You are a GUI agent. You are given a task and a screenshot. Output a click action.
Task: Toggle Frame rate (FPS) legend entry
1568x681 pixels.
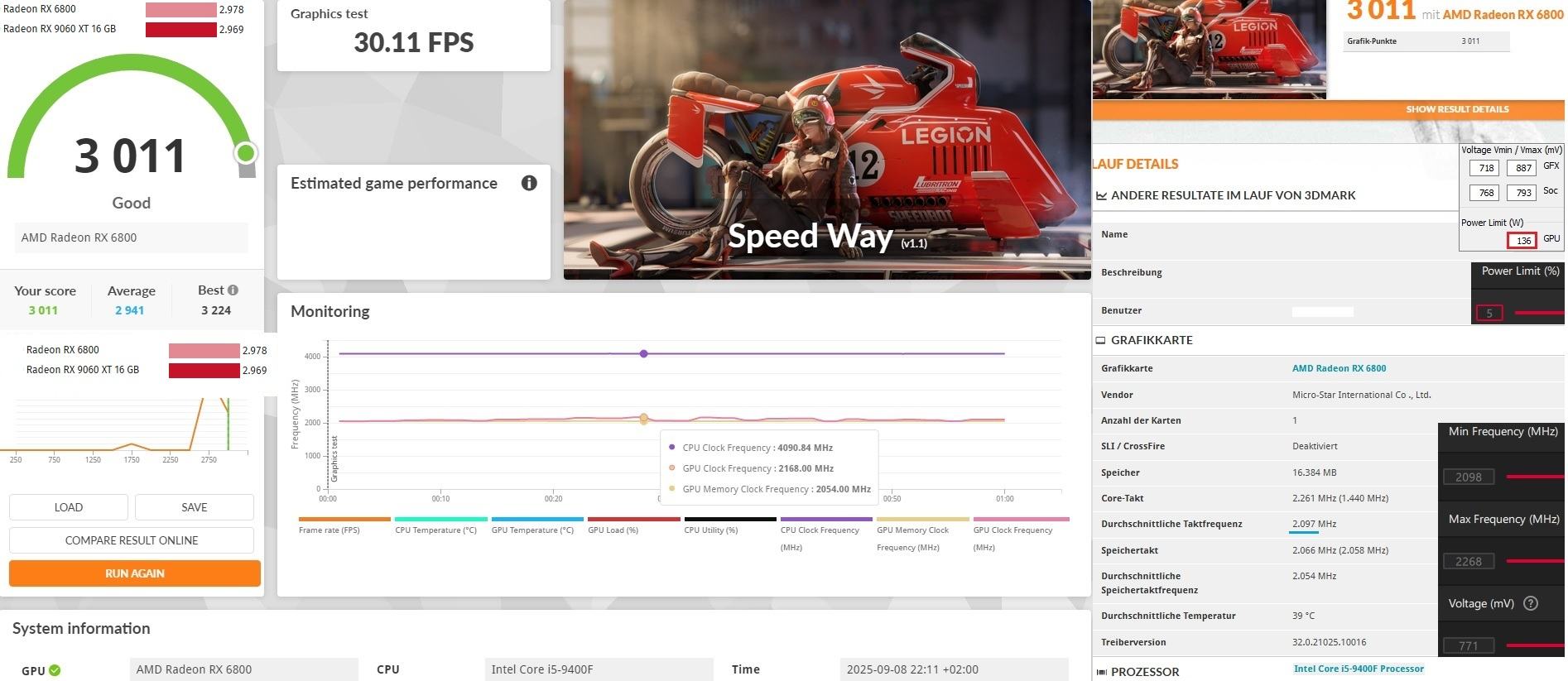[344, 526]
